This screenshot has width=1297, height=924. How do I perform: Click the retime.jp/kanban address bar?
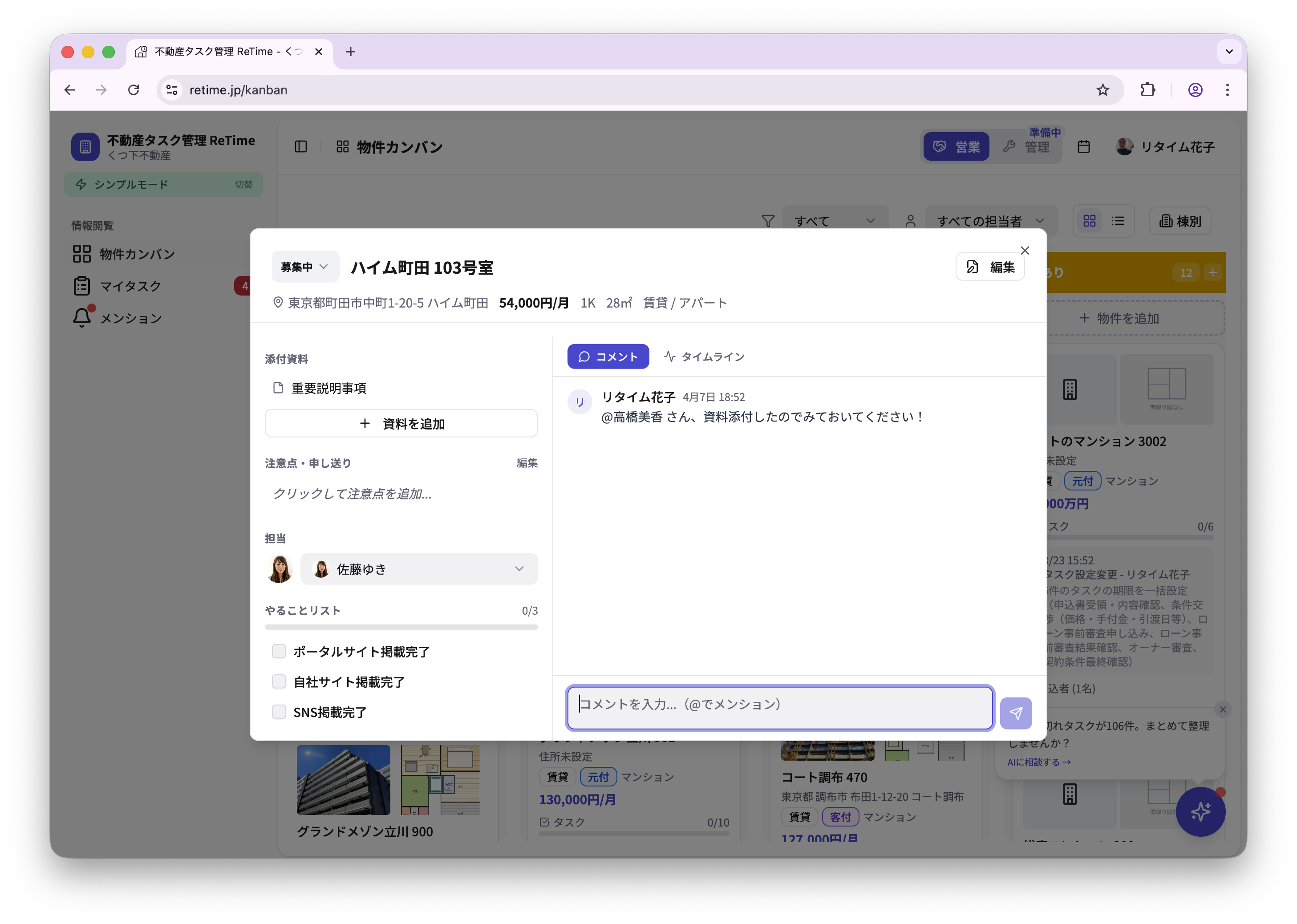pos(640,90)
